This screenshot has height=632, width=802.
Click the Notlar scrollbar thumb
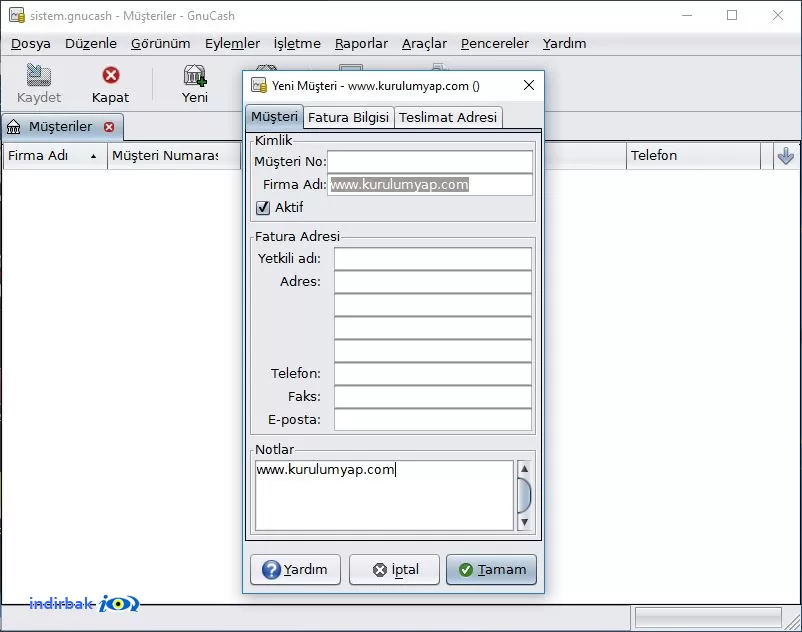(x=524, y=495)
